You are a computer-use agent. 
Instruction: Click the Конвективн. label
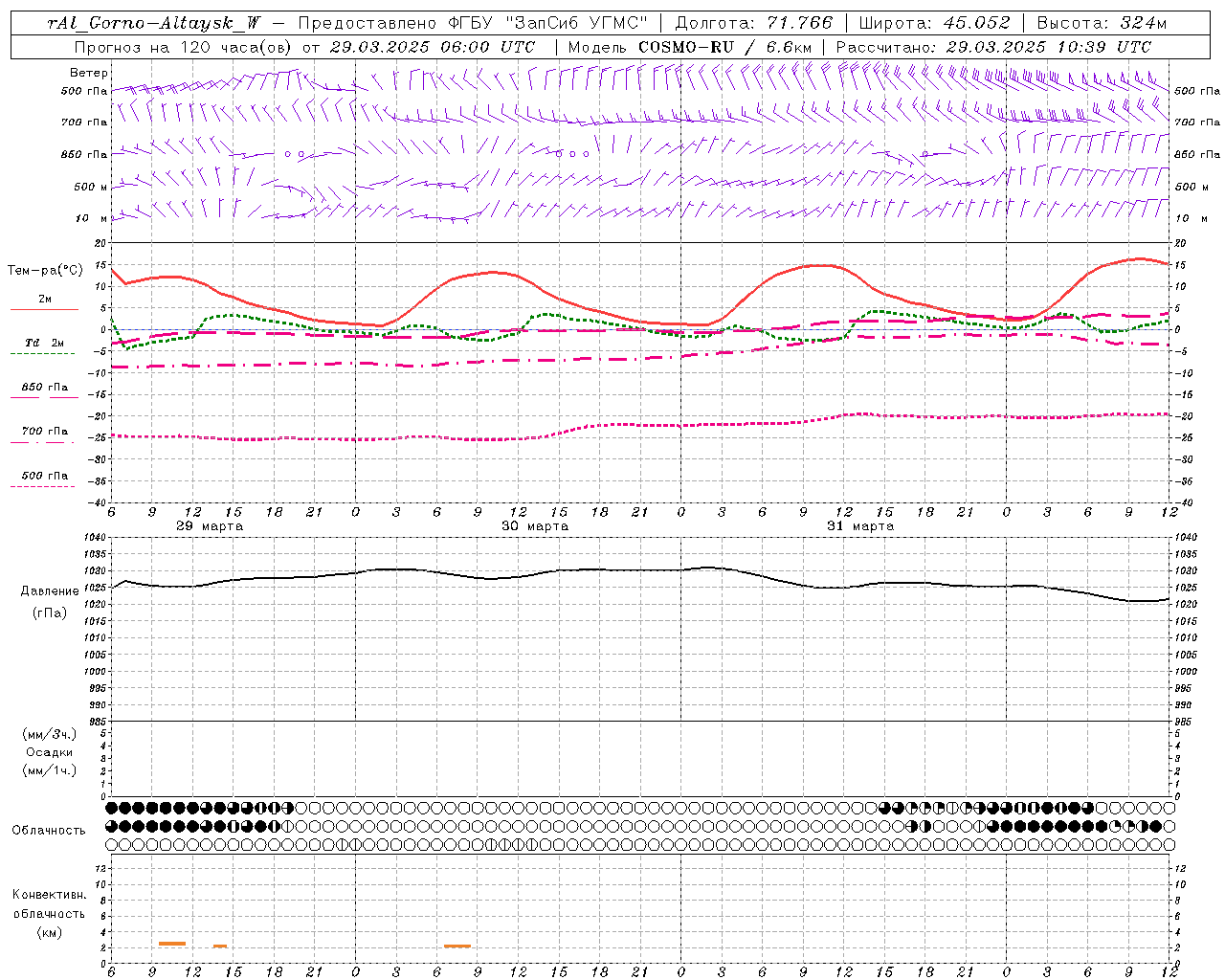pyautogui.click(x=49, y=895)
